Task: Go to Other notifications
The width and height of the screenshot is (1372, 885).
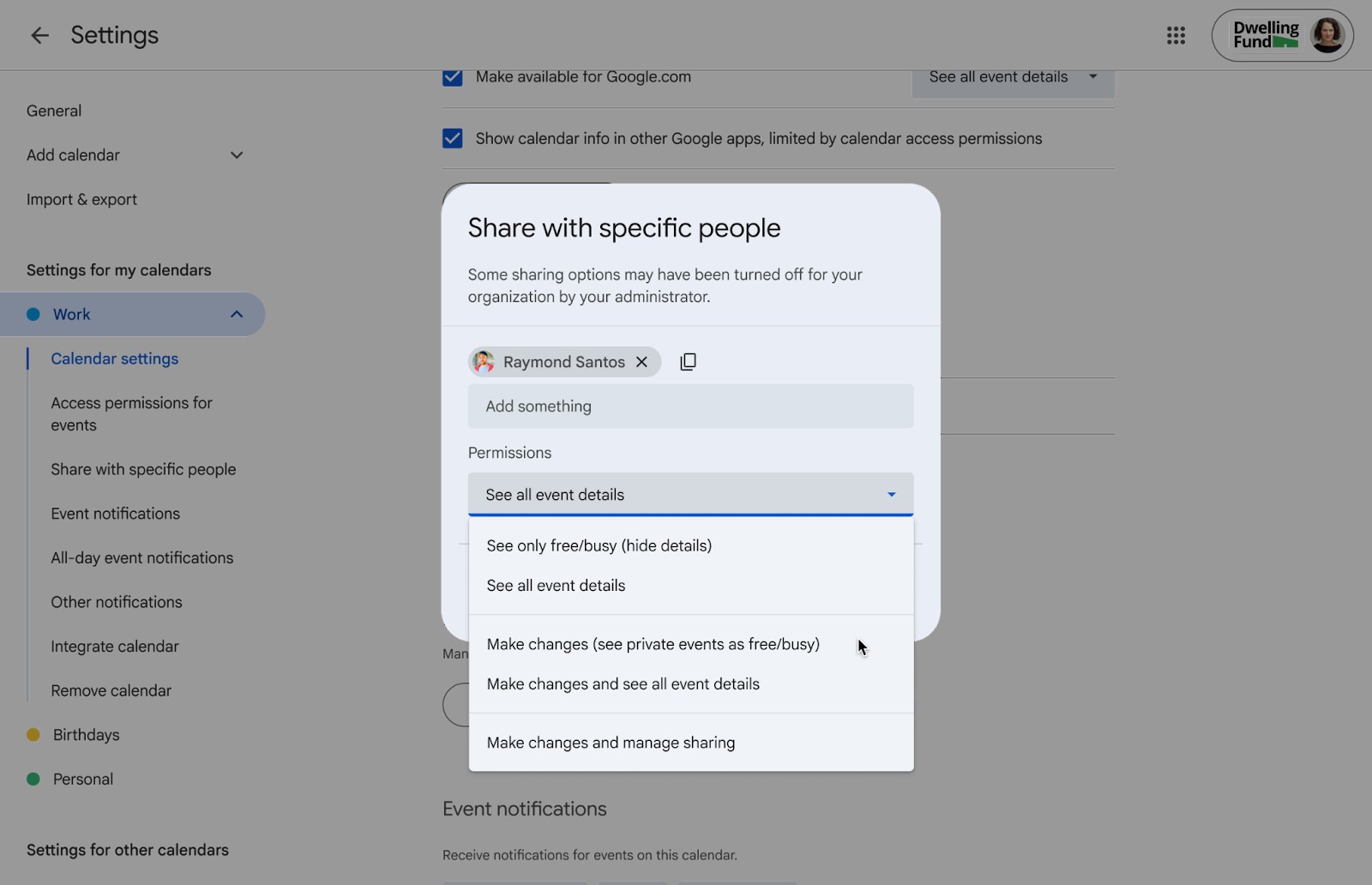Action: click(x=117, y=602)
